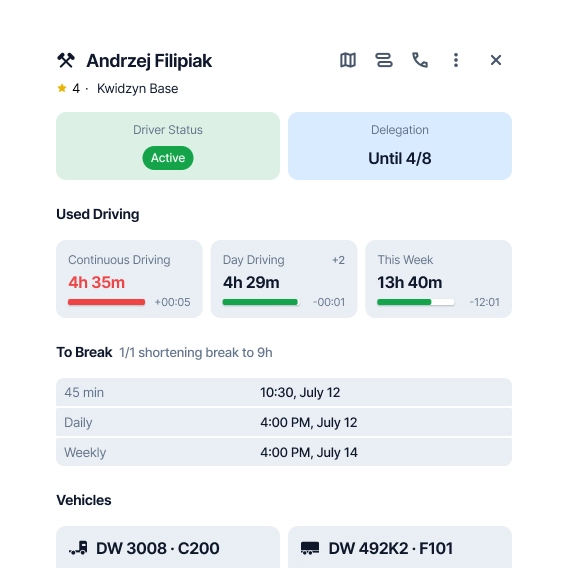Viewport: 568px width, 568px height.
Task: Open the map view icon
Action: (x=348, y=60)
